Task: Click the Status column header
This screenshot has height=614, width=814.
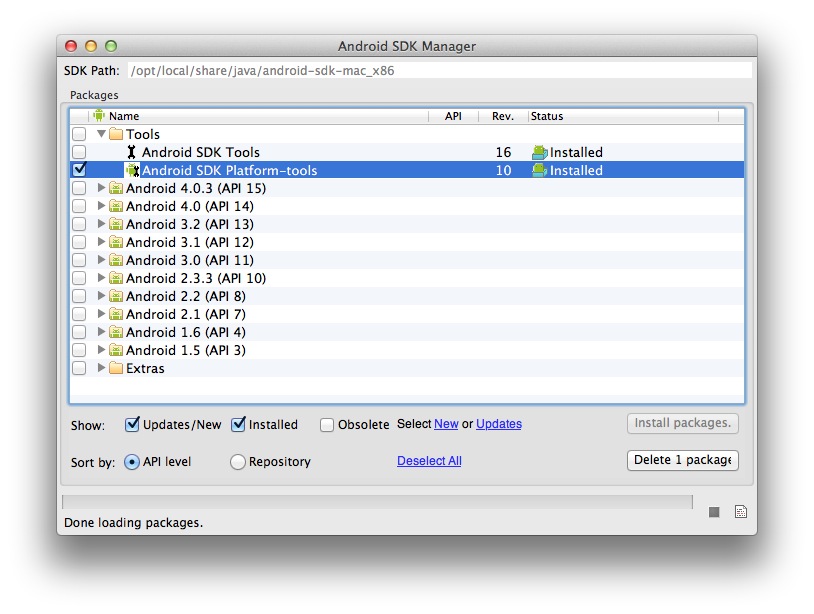Action: [x=623, y=116]
